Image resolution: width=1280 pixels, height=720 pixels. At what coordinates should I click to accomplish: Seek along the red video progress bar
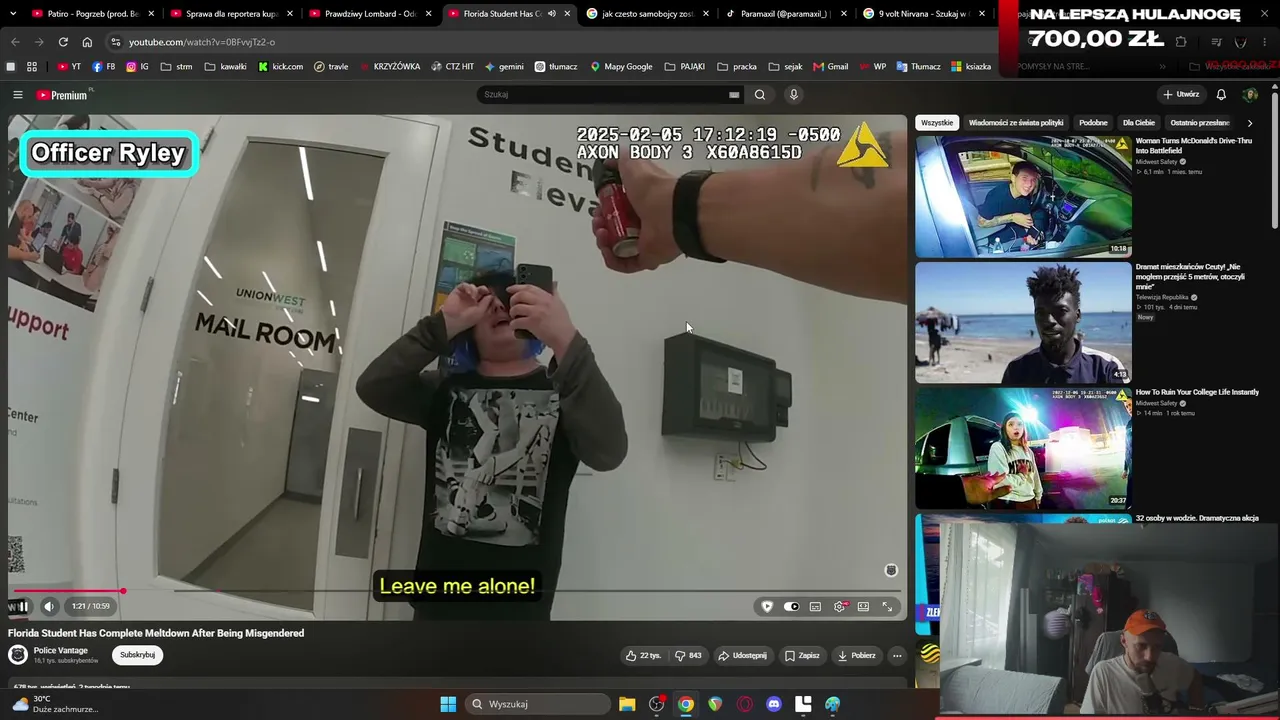tap(456, 591)
